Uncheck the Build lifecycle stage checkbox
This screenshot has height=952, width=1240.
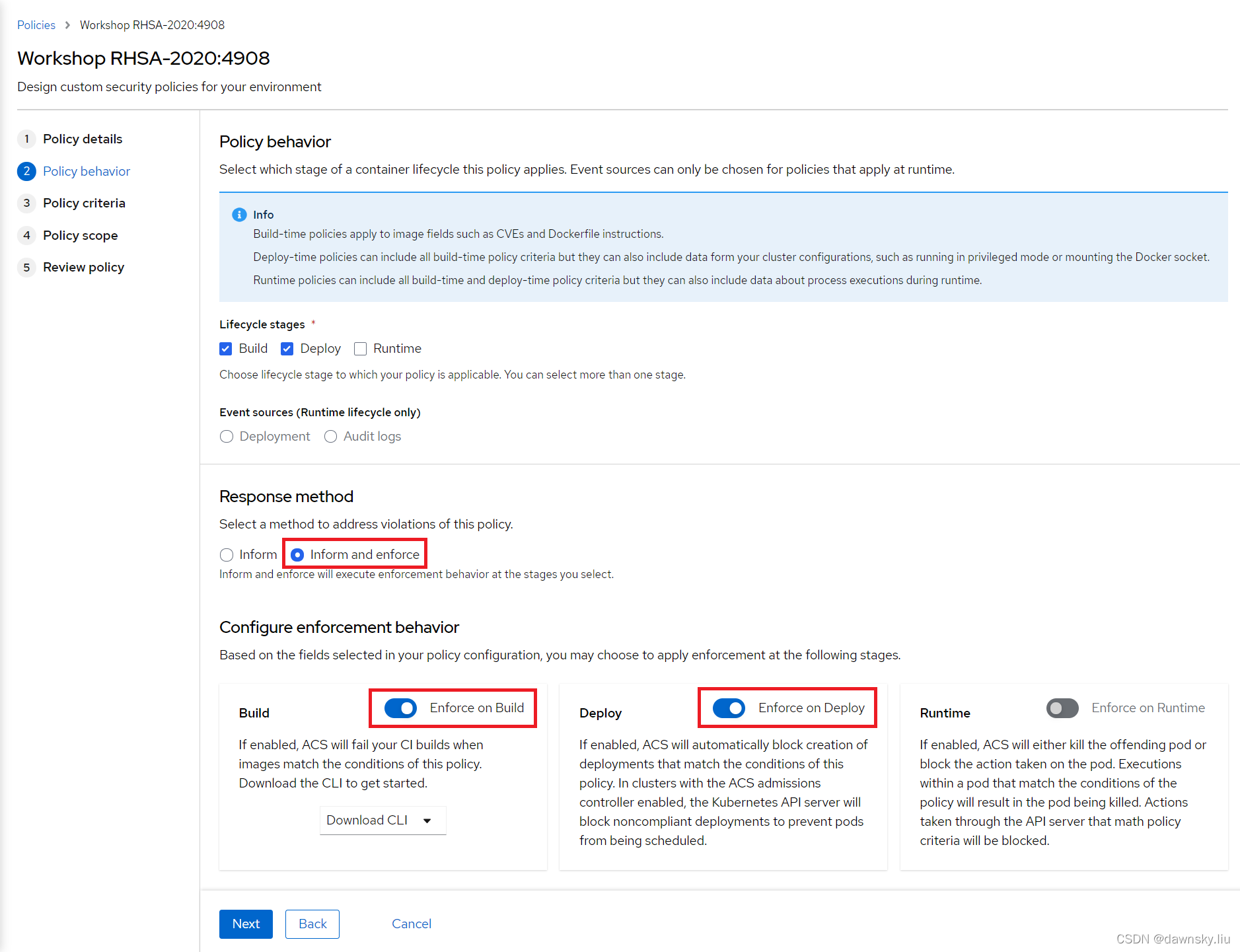(x=226, y=349)
